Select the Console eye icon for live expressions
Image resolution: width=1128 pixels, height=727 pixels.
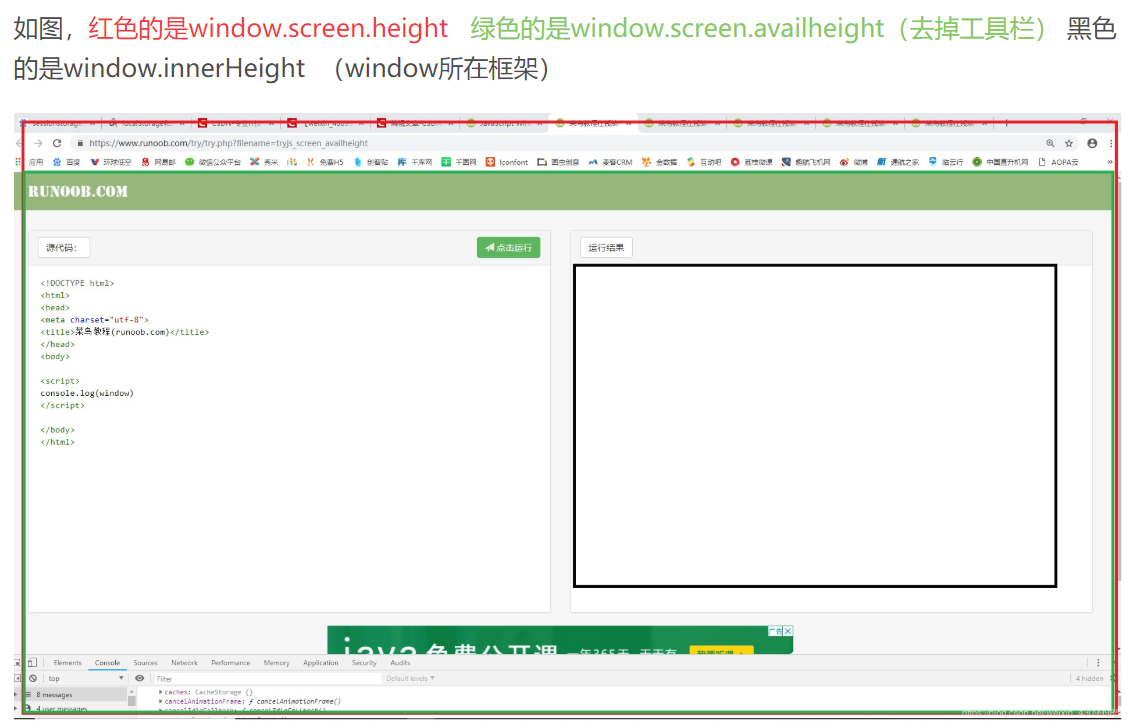(138, 678)
